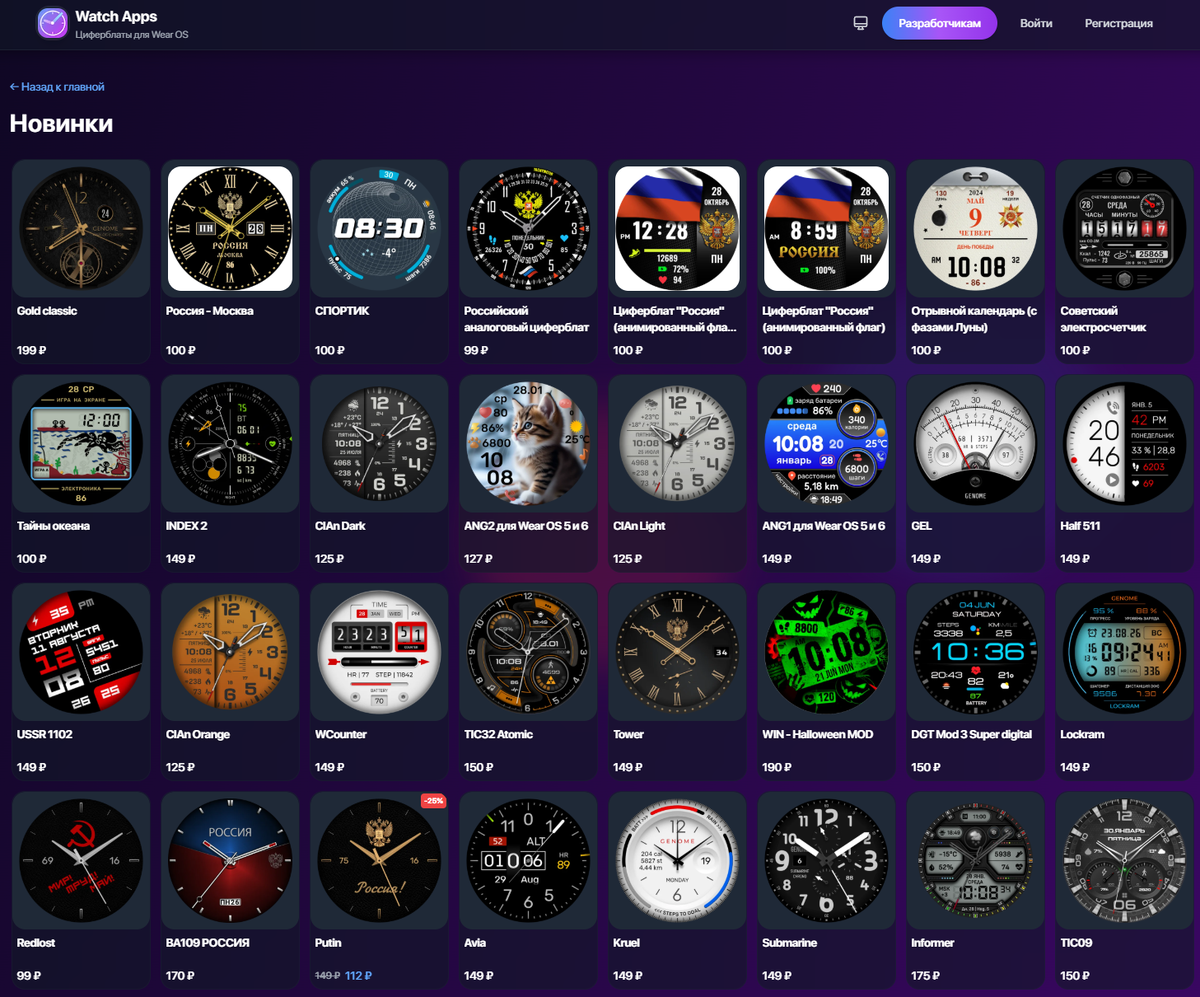Click the Watch Apps site title text

(116, 16)
